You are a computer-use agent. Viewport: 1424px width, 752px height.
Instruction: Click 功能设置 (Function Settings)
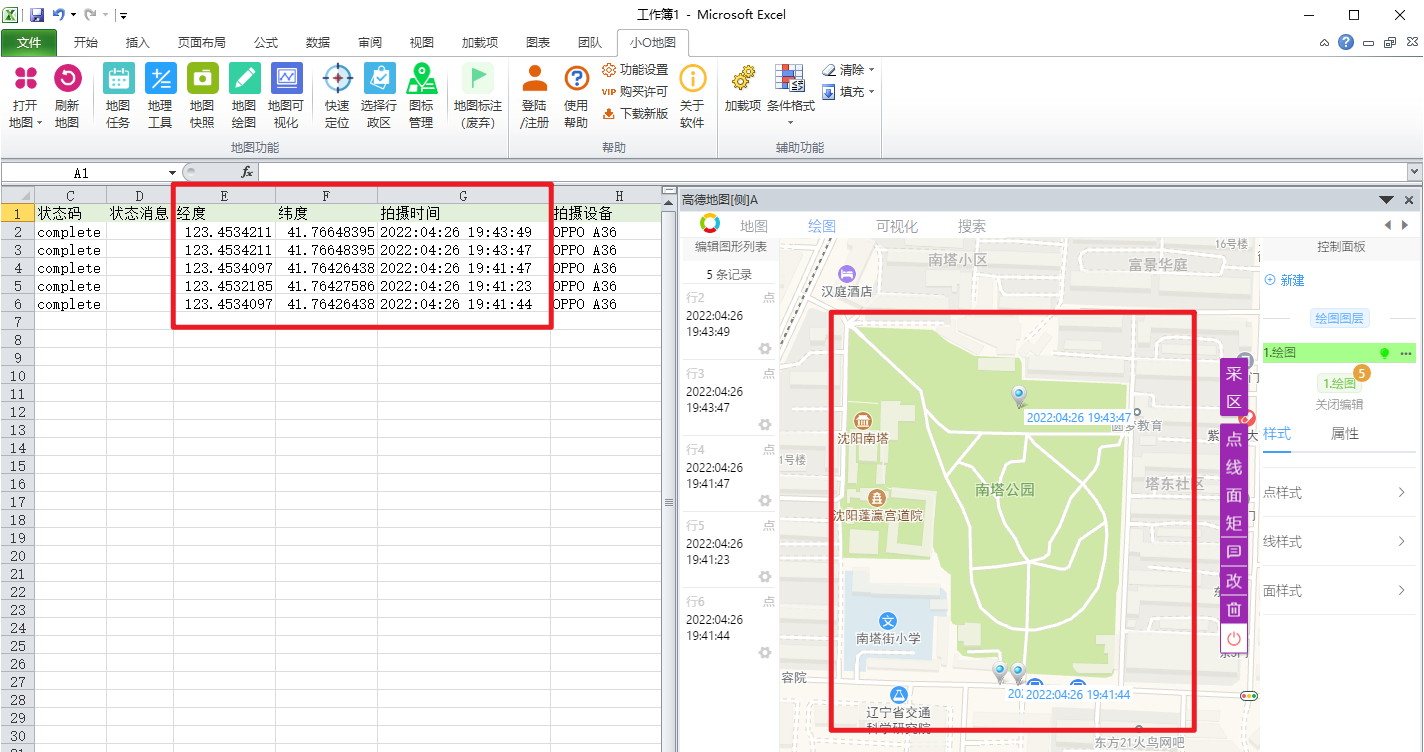(x=636, y=70)
